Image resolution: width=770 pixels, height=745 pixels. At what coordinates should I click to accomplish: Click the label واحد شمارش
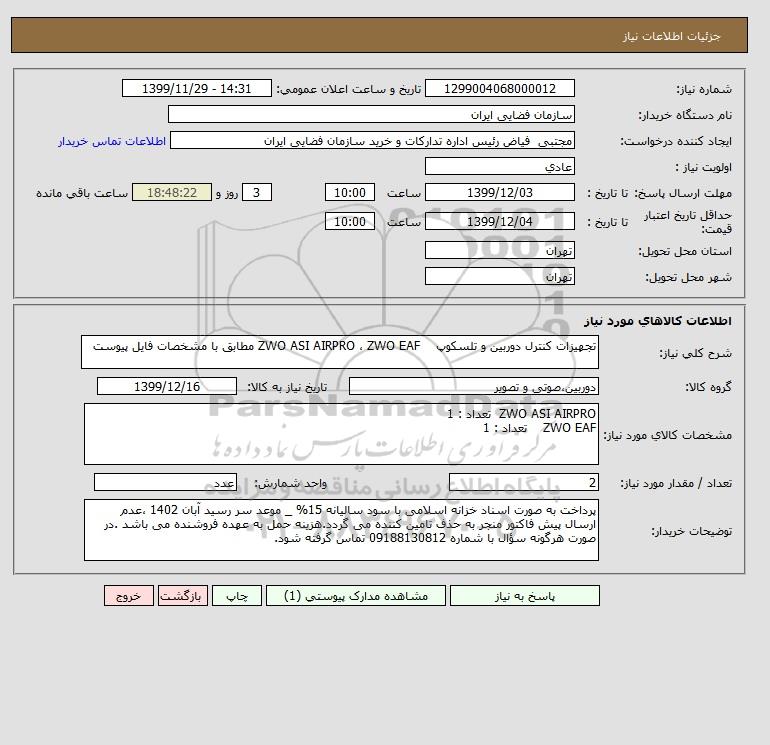tap(291, 483)
